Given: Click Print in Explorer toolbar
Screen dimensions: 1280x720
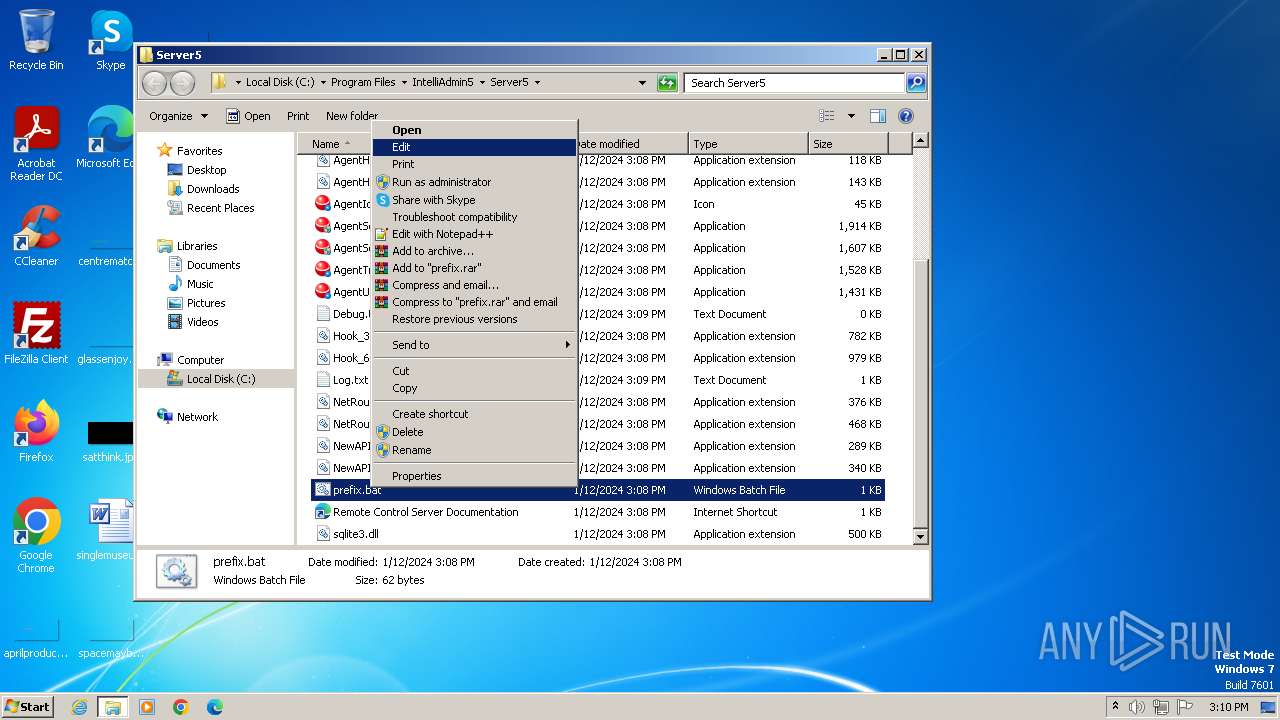Looking at the screenshot, I should 298,116.
